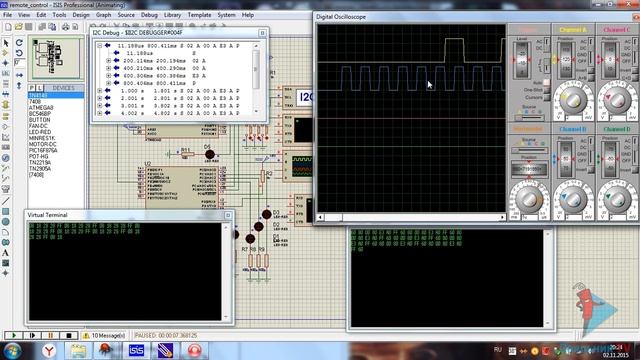Toggle the trigger Auto button
This screenshot has width=640, height=360.
547,83
